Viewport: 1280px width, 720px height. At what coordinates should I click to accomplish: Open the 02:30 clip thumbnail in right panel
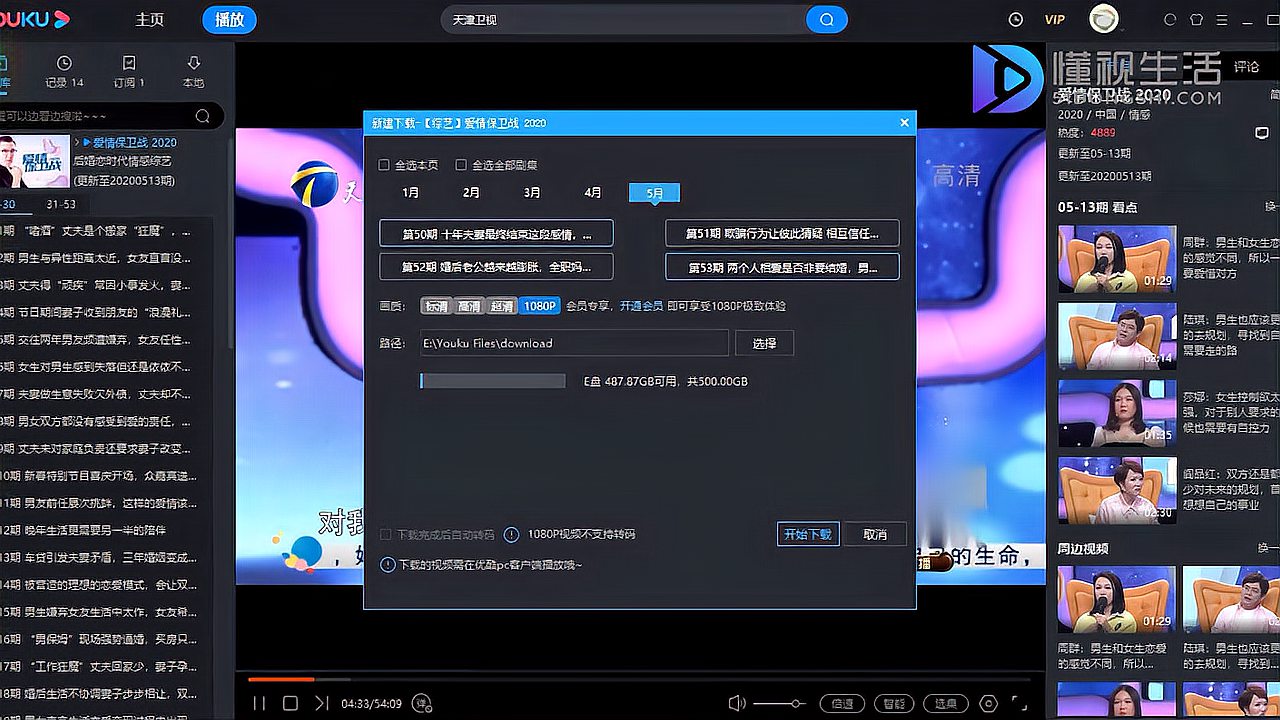coord(1118,491)
